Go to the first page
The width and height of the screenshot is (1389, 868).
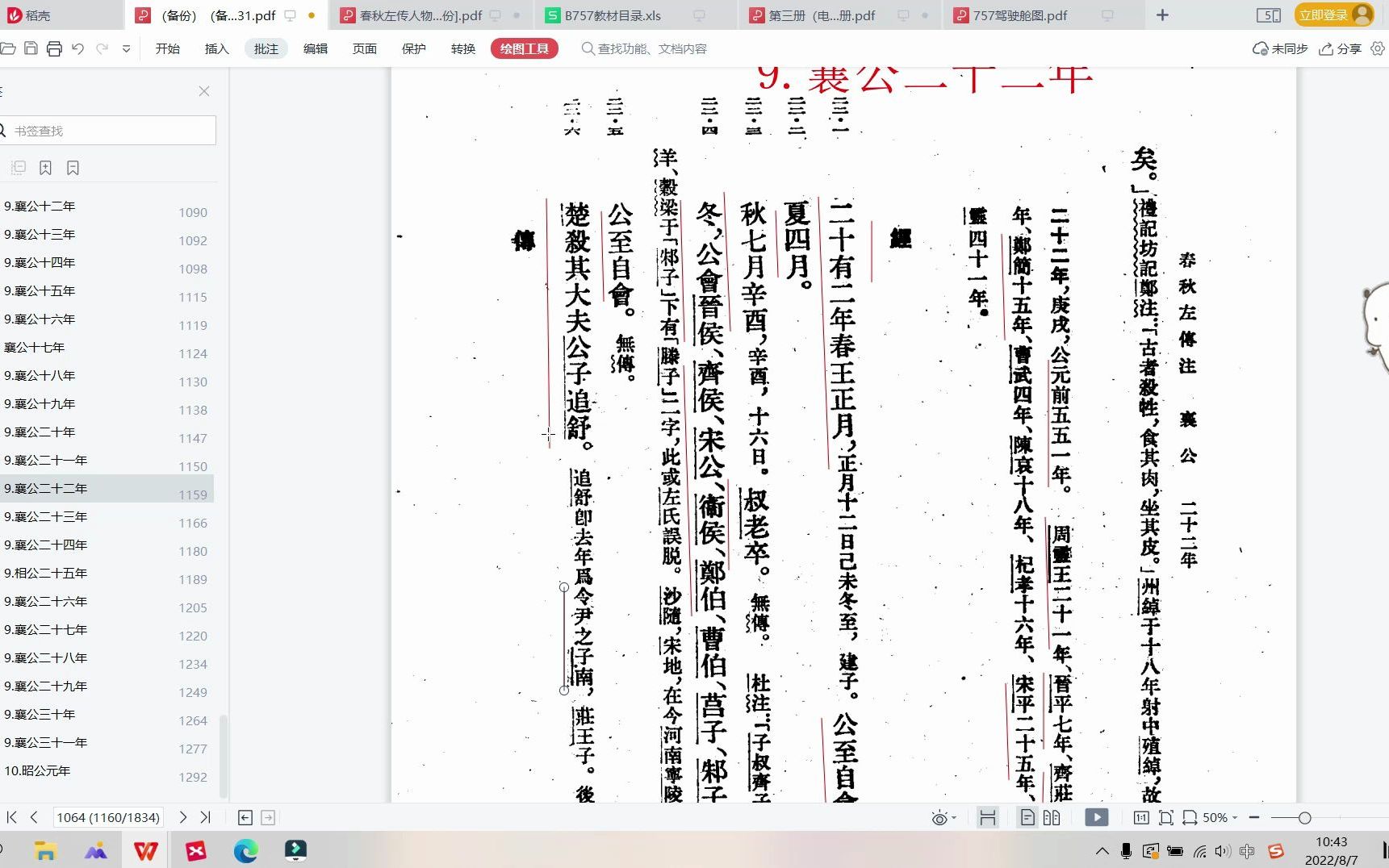coord(11,817)
